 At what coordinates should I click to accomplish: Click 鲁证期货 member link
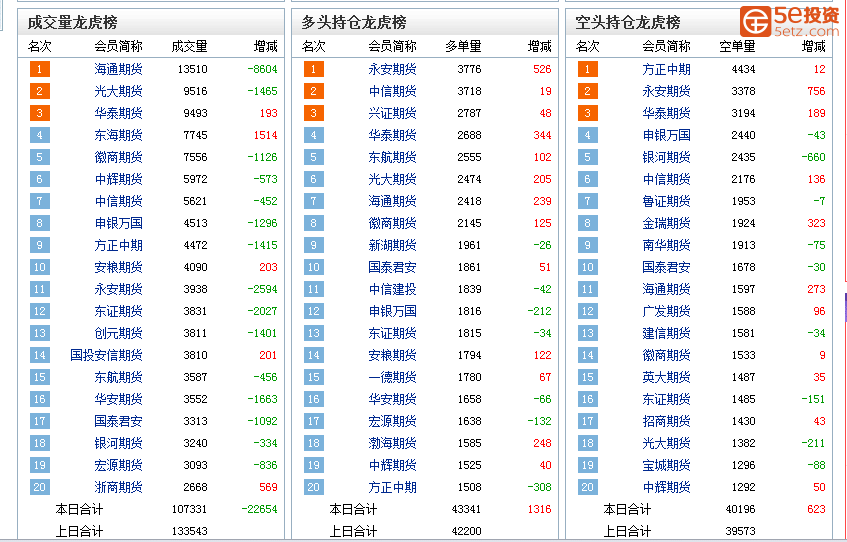tap(666, 201)
